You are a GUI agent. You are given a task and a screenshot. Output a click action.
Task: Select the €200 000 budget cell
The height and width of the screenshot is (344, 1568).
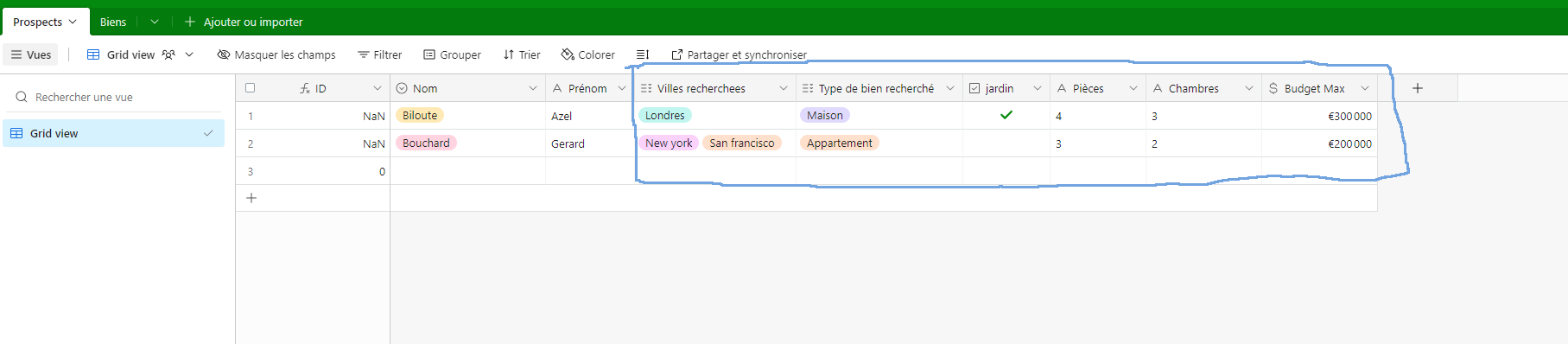[1319, 143]
